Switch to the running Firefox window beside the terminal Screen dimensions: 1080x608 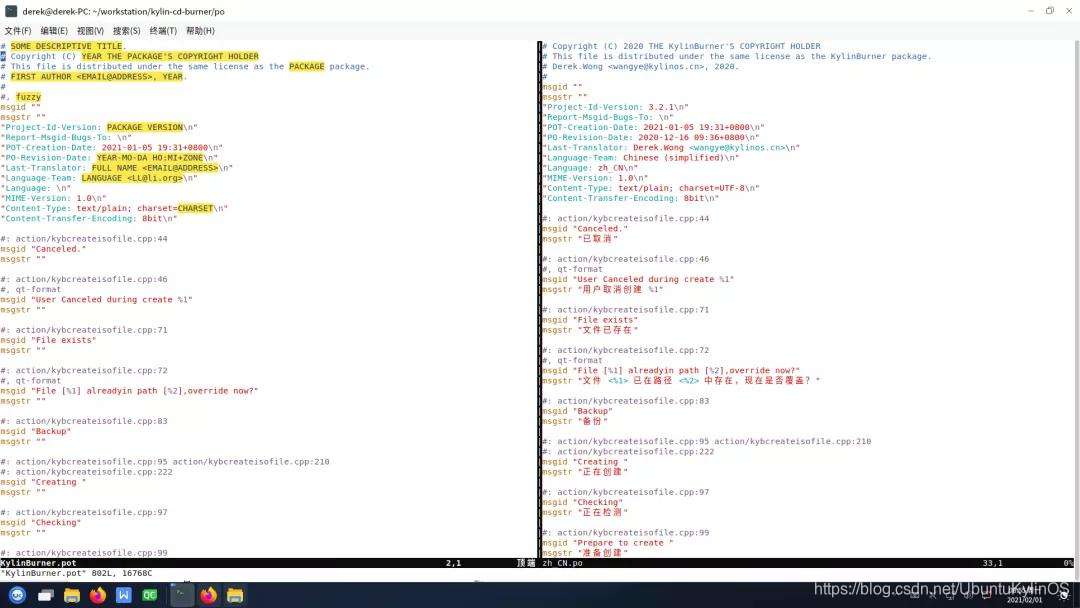click(208, 595)
